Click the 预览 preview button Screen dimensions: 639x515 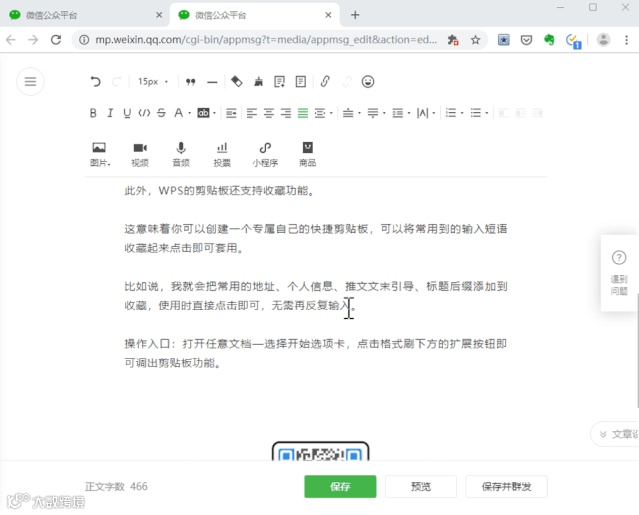(x=421, y=486)
